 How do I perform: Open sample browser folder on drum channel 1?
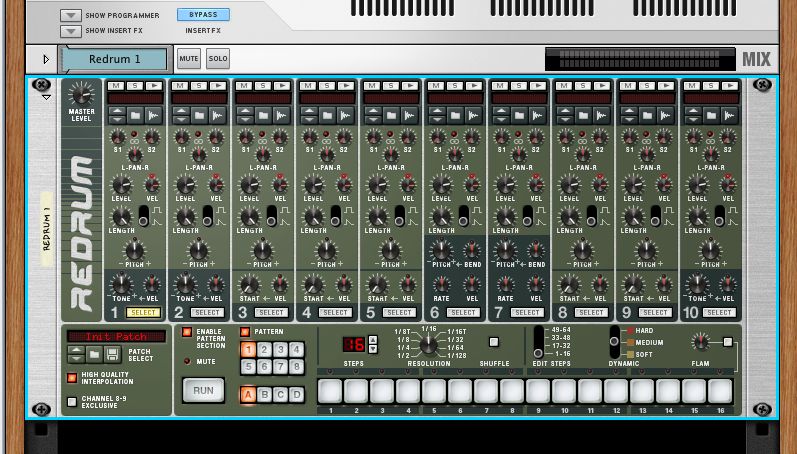135,116
